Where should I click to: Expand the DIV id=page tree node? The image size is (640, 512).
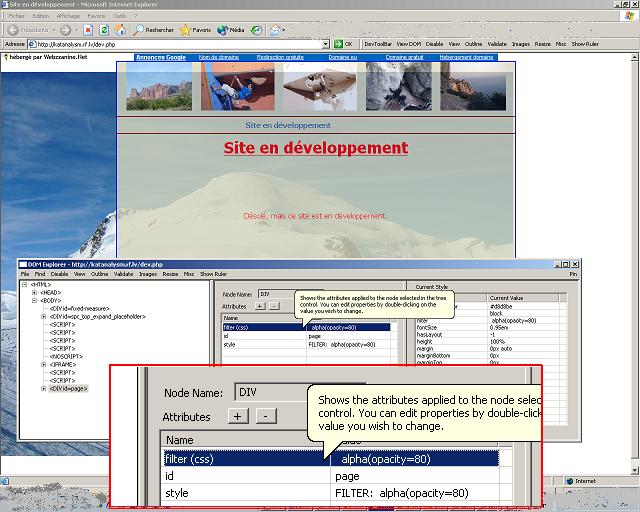coord(44,388)
